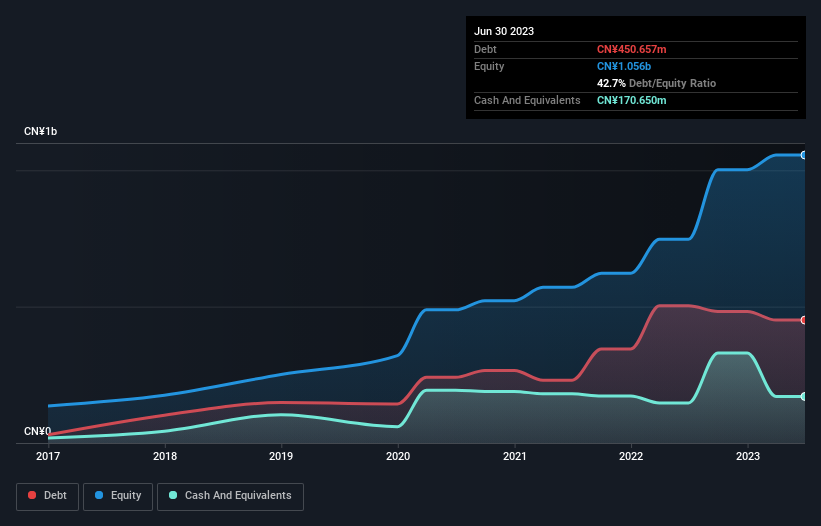Click the 2019 x-axis label

[281, 456]
